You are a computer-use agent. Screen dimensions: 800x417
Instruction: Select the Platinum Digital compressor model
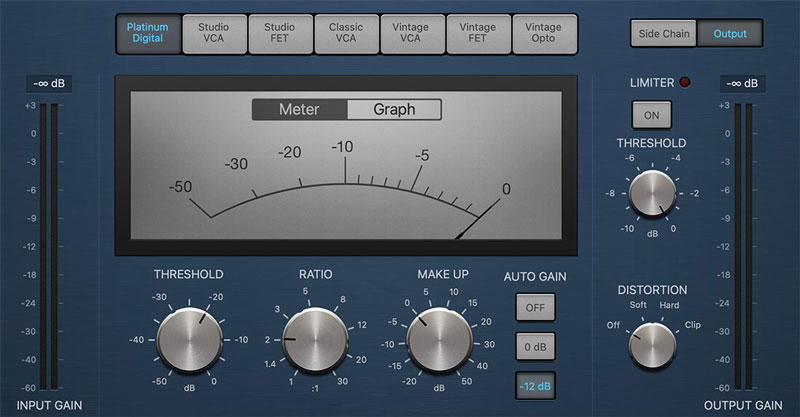147,33
